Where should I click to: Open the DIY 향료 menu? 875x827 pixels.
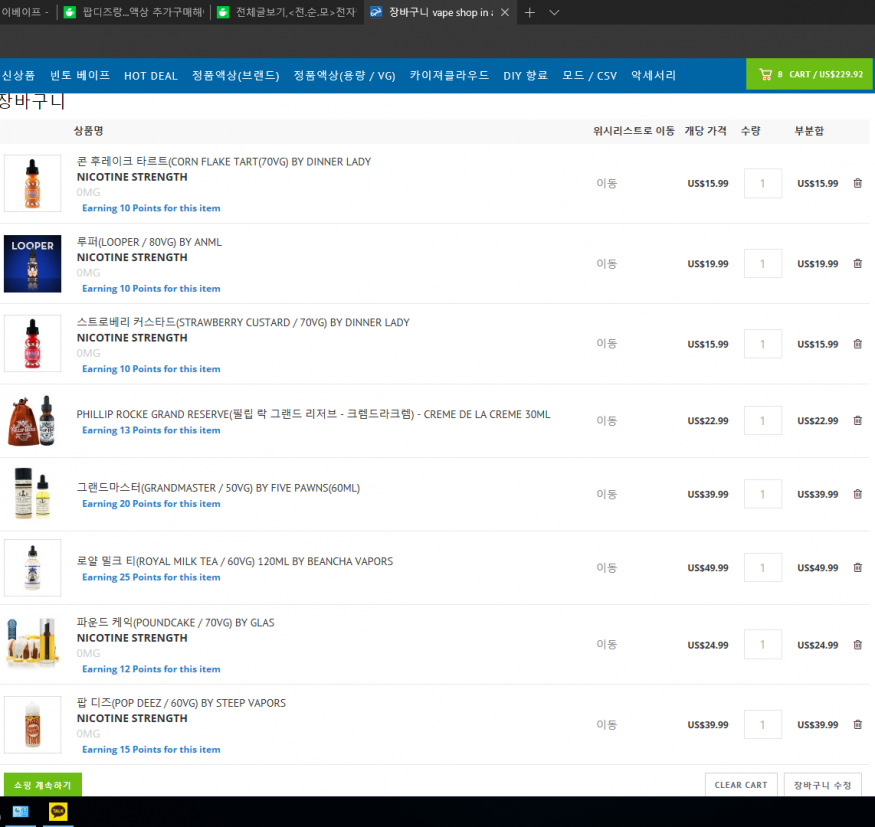[x=525, y=75]
